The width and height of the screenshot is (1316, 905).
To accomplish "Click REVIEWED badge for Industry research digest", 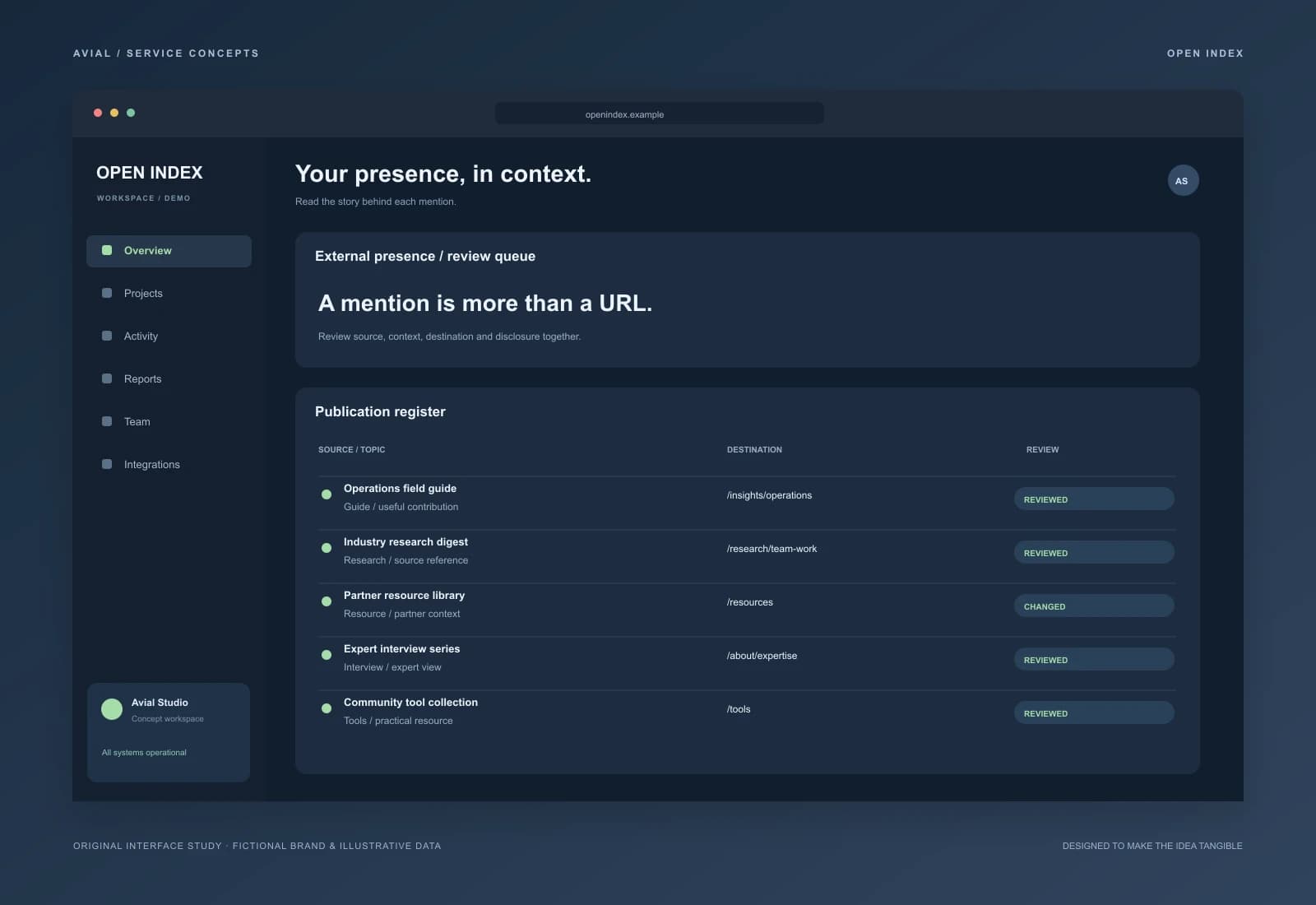I will click(1094, 552).
